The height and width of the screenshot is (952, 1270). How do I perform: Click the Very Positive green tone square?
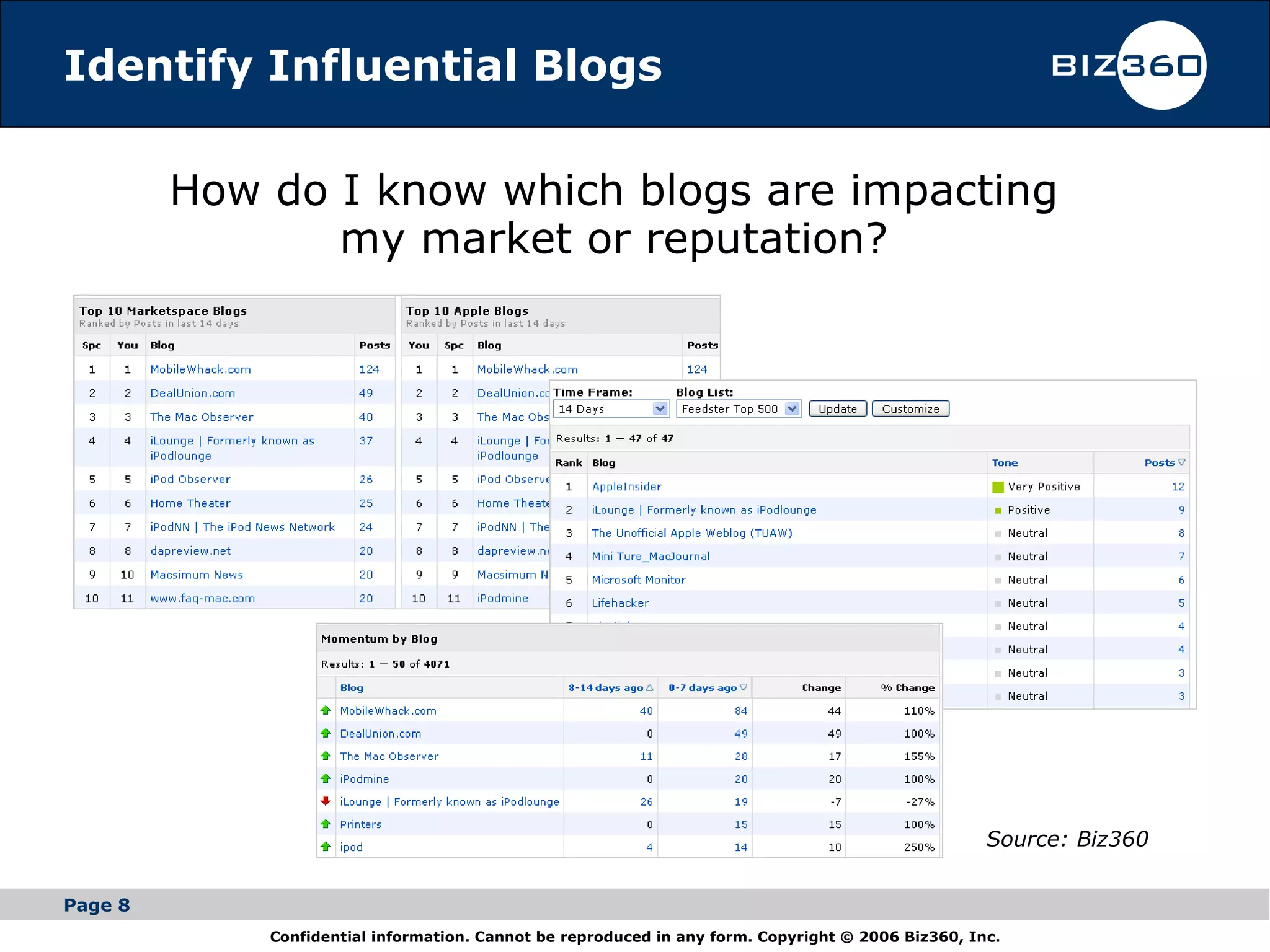(x=998, y=487)
